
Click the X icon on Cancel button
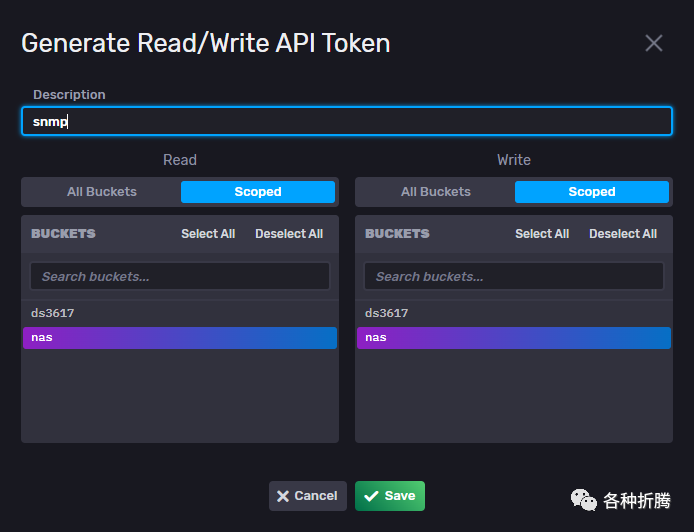283,496
